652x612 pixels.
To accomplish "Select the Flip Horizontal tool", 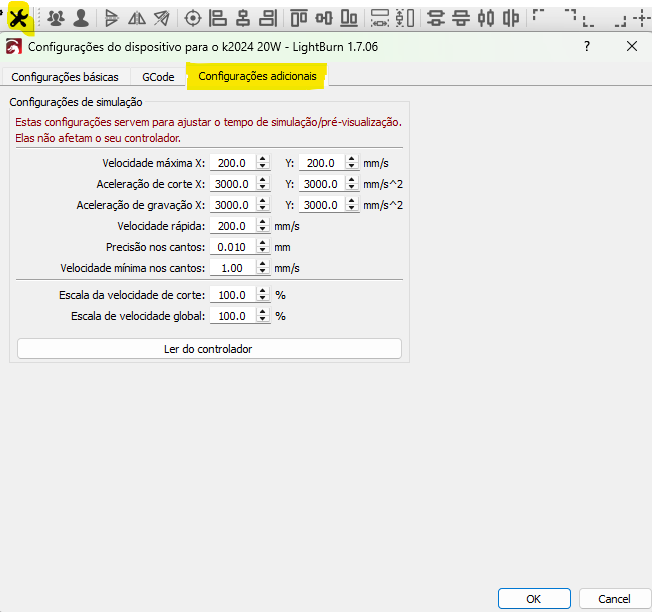I will [x=110, y=17].
